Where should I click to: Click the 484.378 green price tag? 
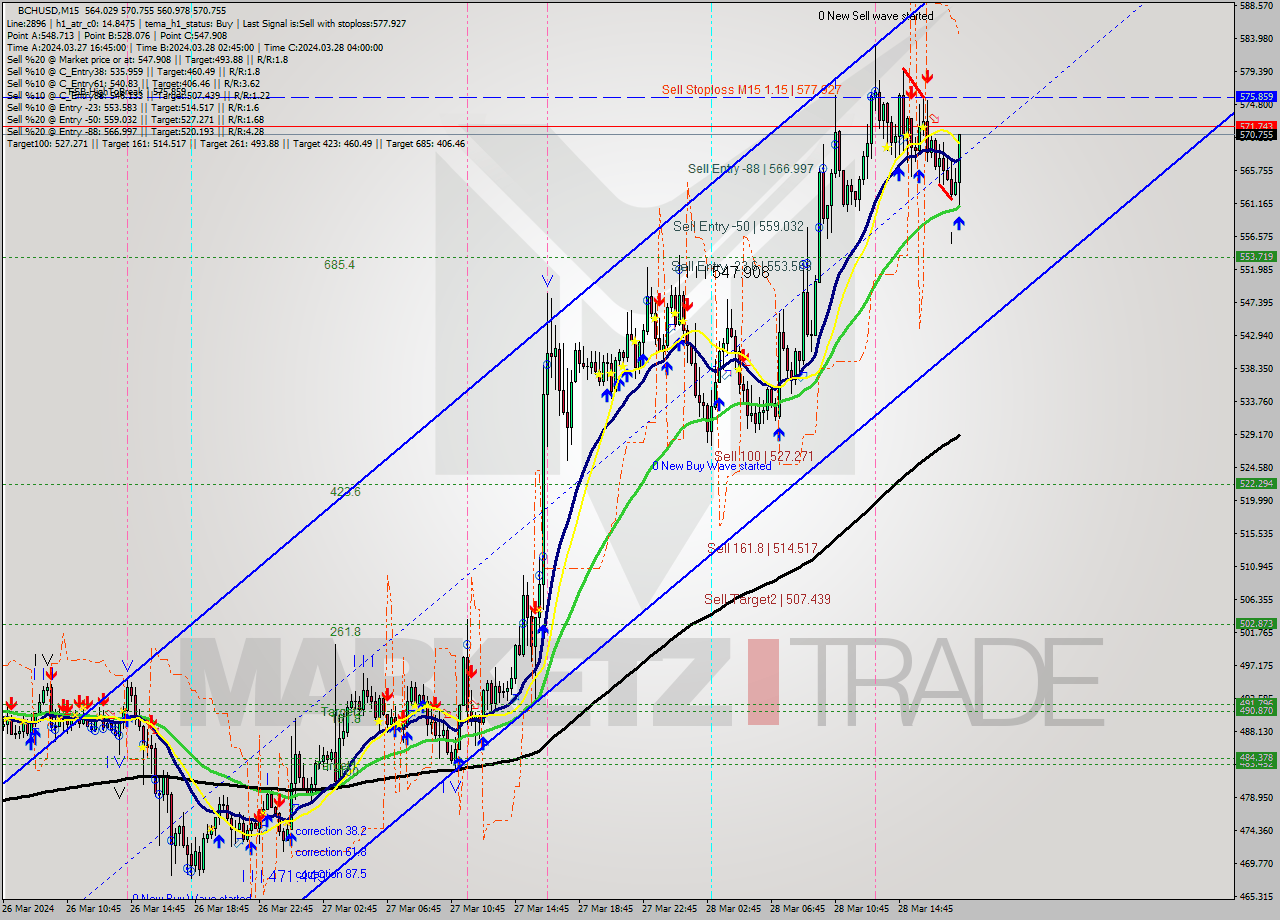click(x=1256, y=757)
